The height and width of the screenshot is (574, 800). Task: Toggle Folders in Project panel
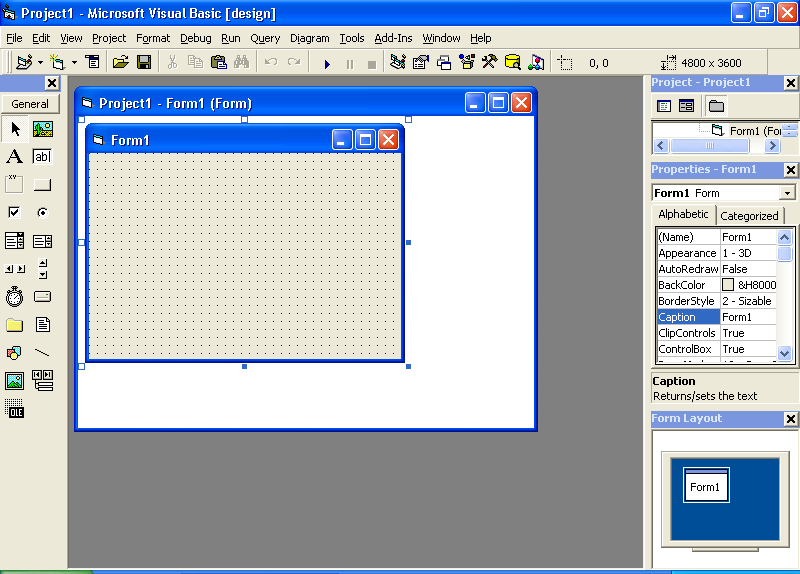716,106
